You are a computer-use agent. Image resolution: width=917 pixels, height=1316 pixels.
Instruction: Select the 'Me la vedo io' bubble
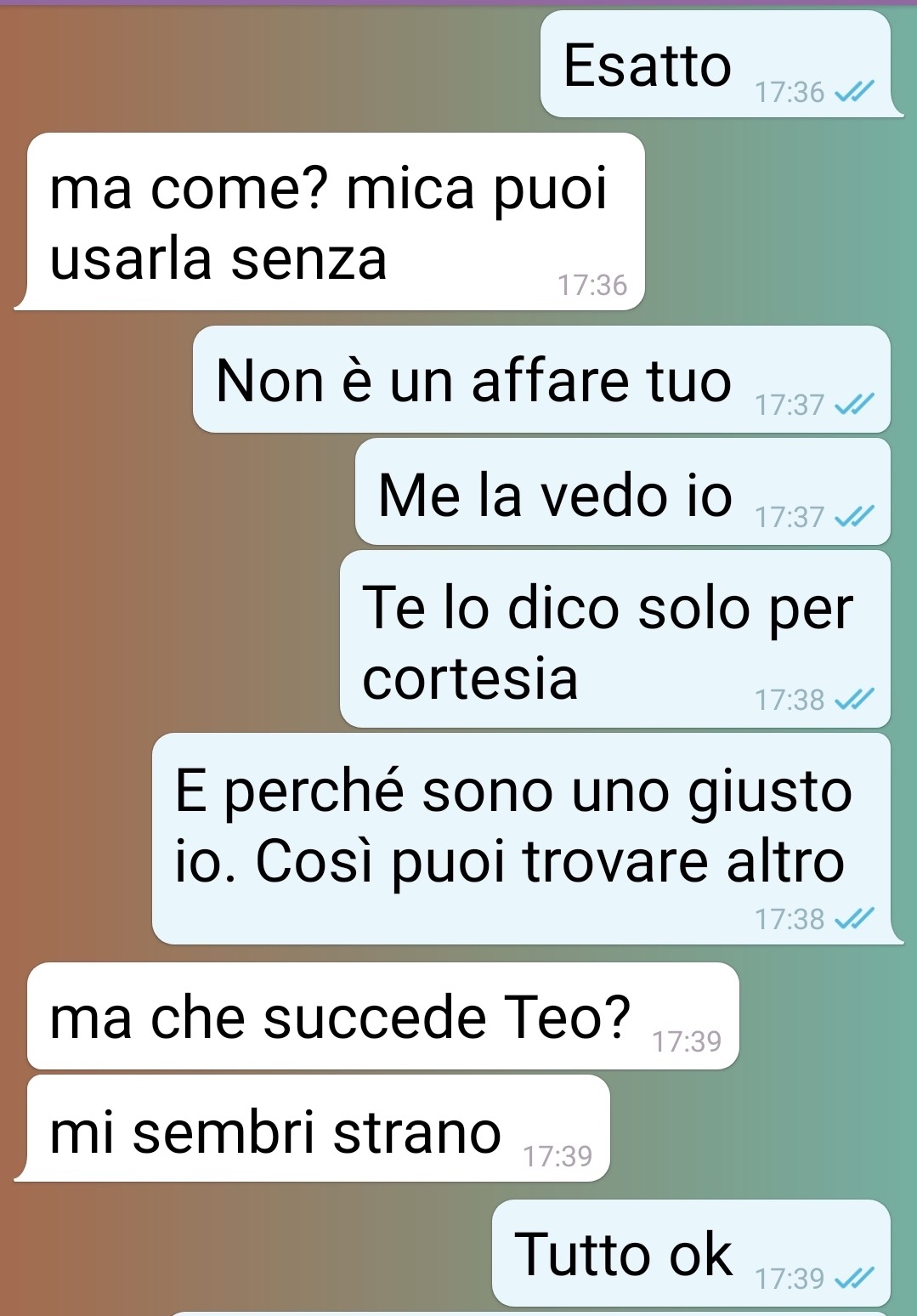point(623,492)
